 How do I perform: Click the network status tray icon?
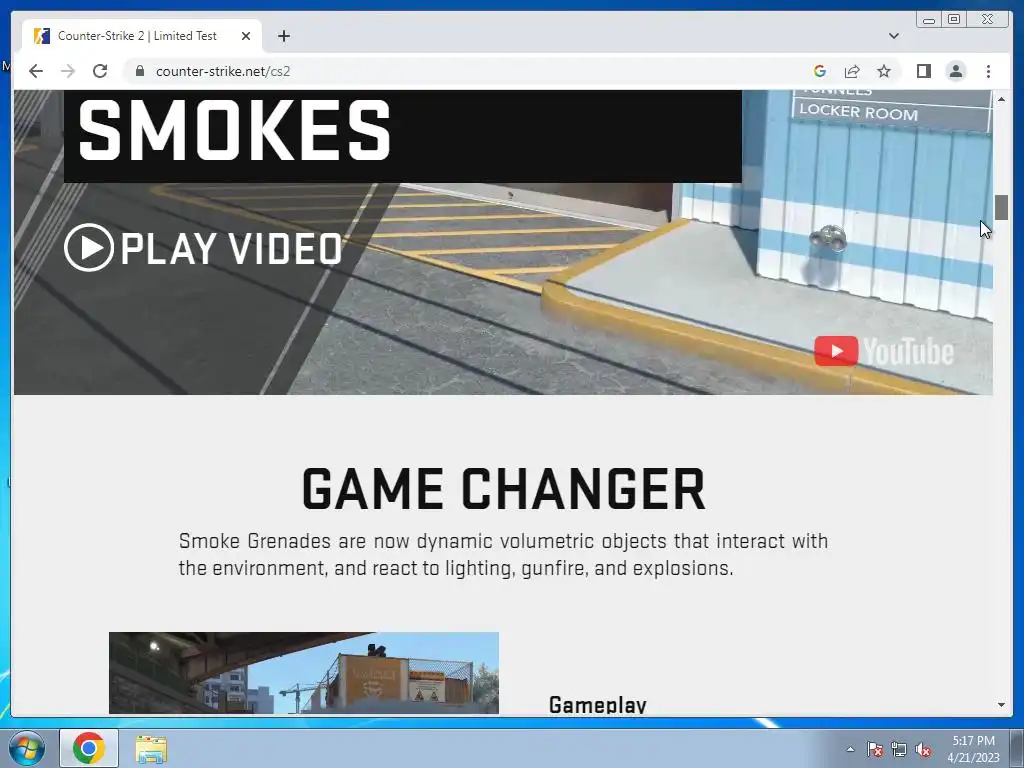[899, 749]
